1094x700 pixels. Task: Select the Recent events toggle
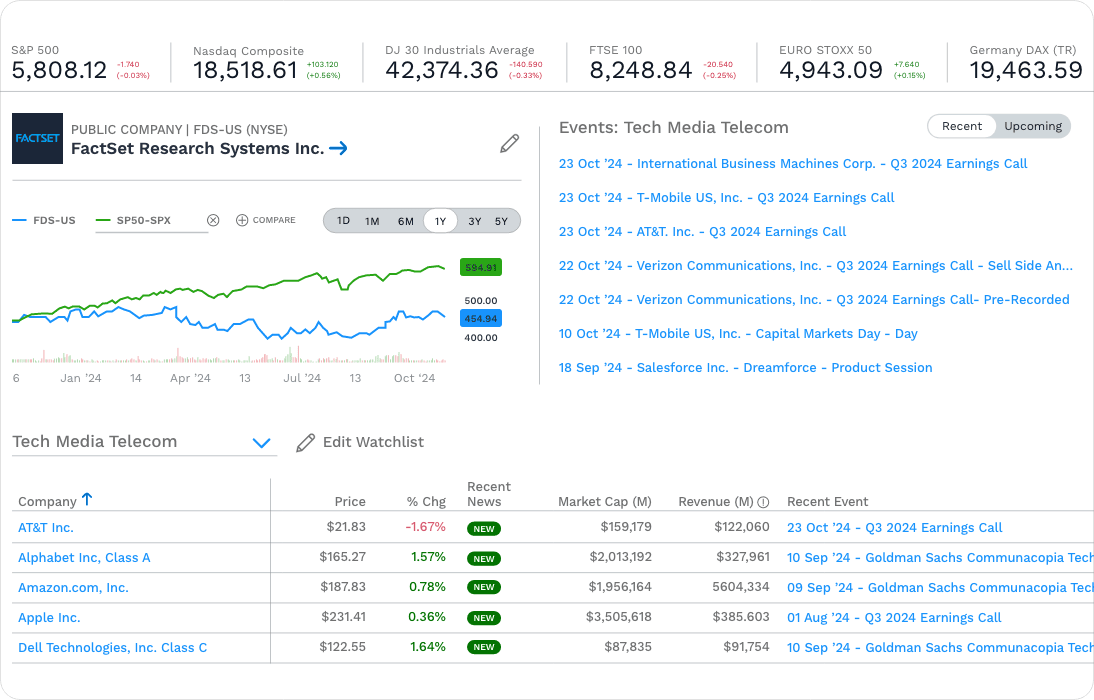click(x=962, y=126)
